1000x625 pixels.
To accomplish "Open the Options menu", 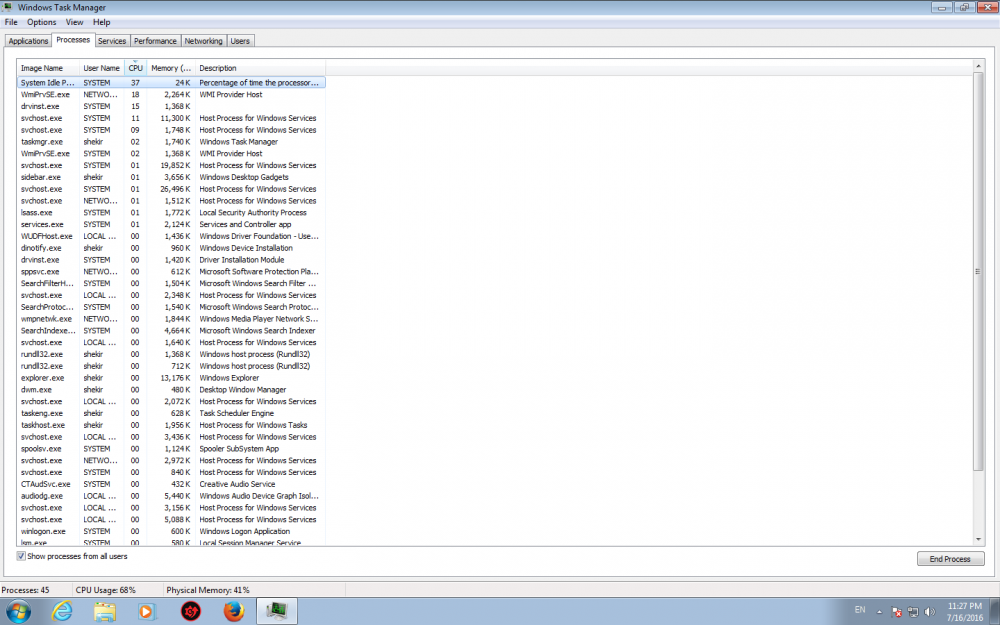I will point(41,22).
